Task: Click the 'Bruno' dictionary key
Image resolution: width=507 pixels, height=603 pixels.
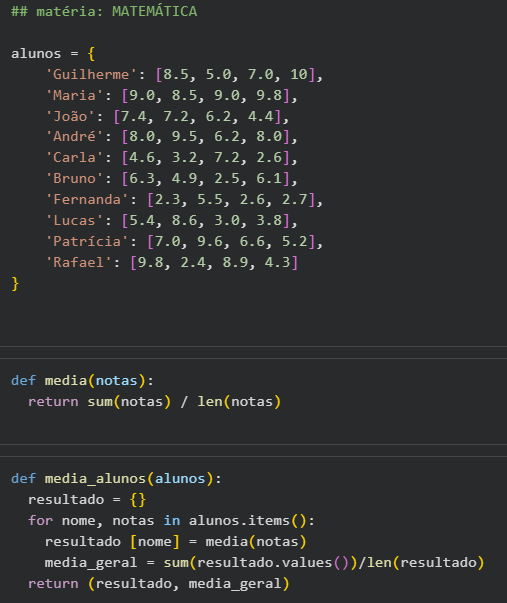Action: tap(74, 178)
